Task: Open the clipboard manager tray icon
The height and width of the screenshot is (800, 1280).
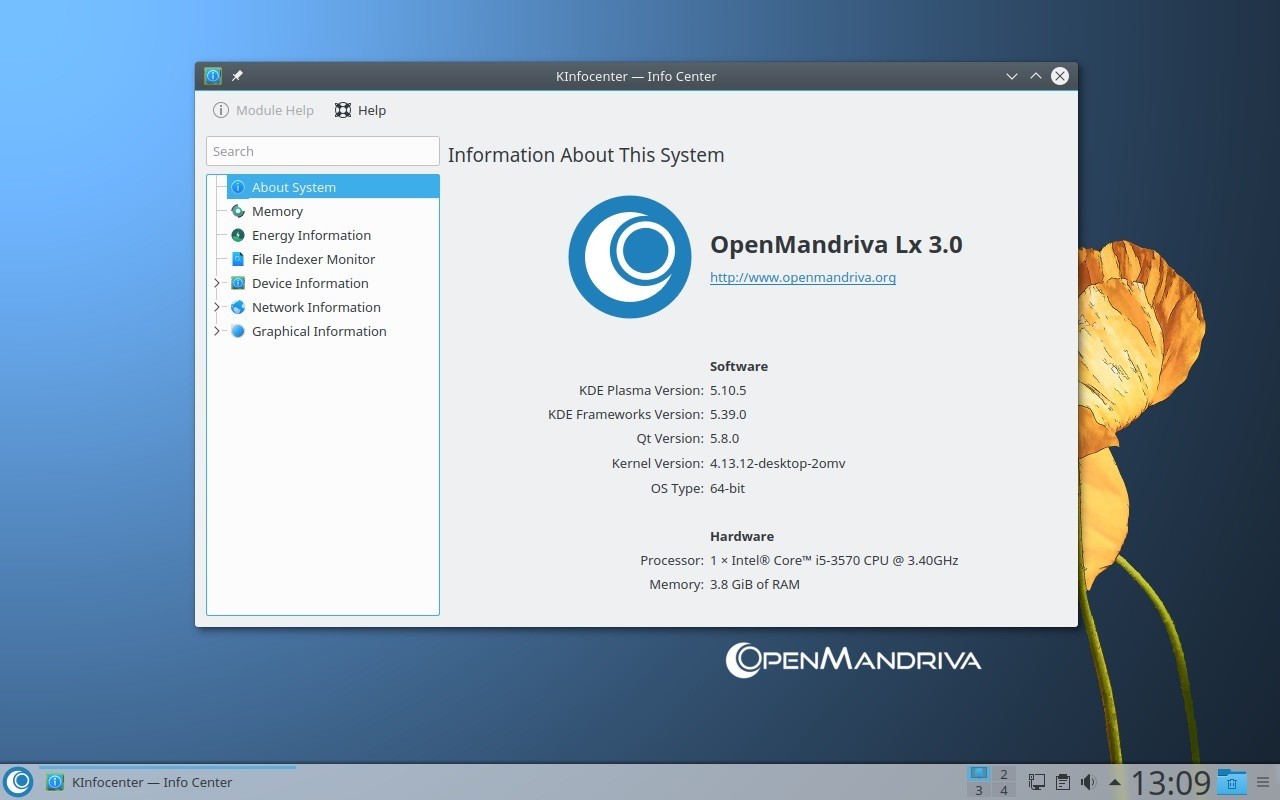Action: tap(1062, 782)
